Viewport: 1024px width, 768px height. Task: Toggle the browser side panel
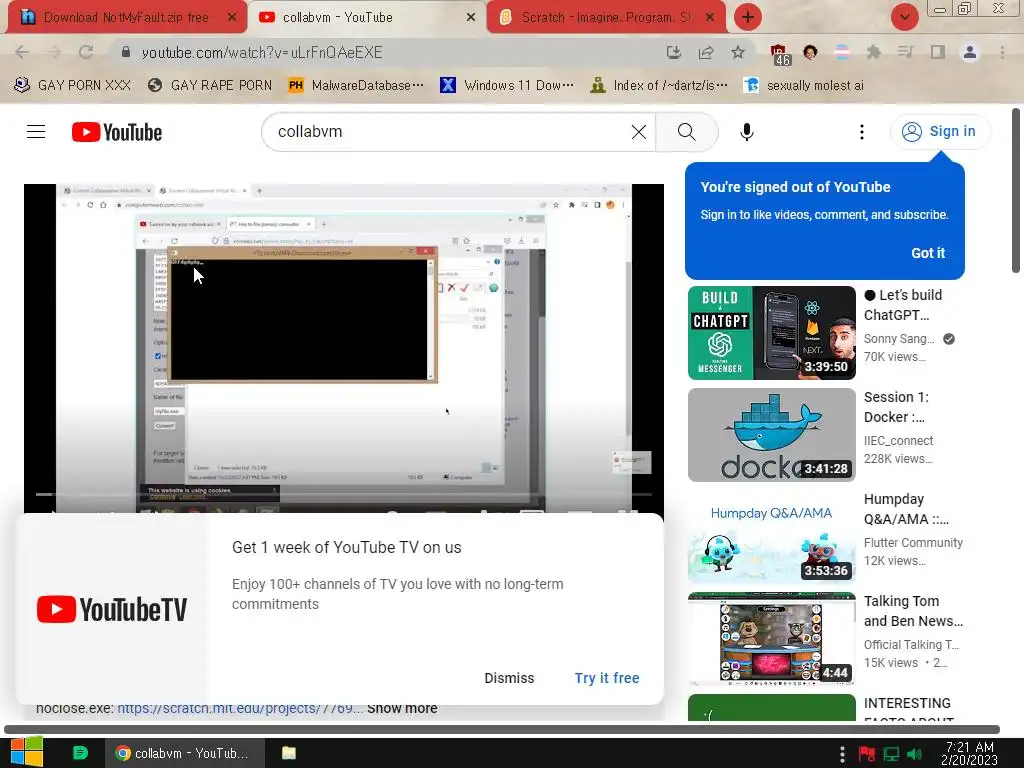938,52
